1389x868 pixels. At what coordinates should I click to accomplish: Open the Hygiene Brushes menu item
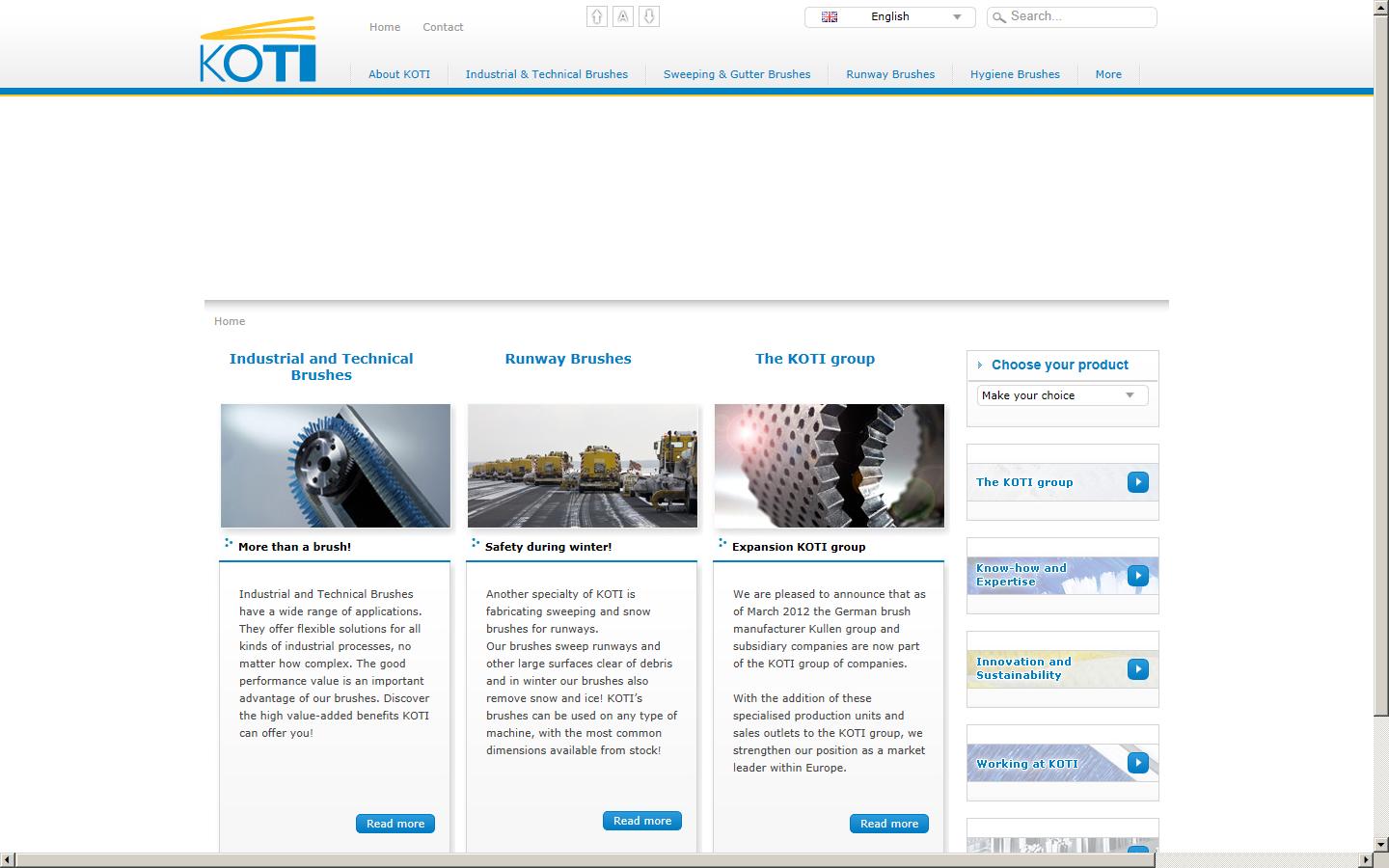click(x=1015, y=74)
